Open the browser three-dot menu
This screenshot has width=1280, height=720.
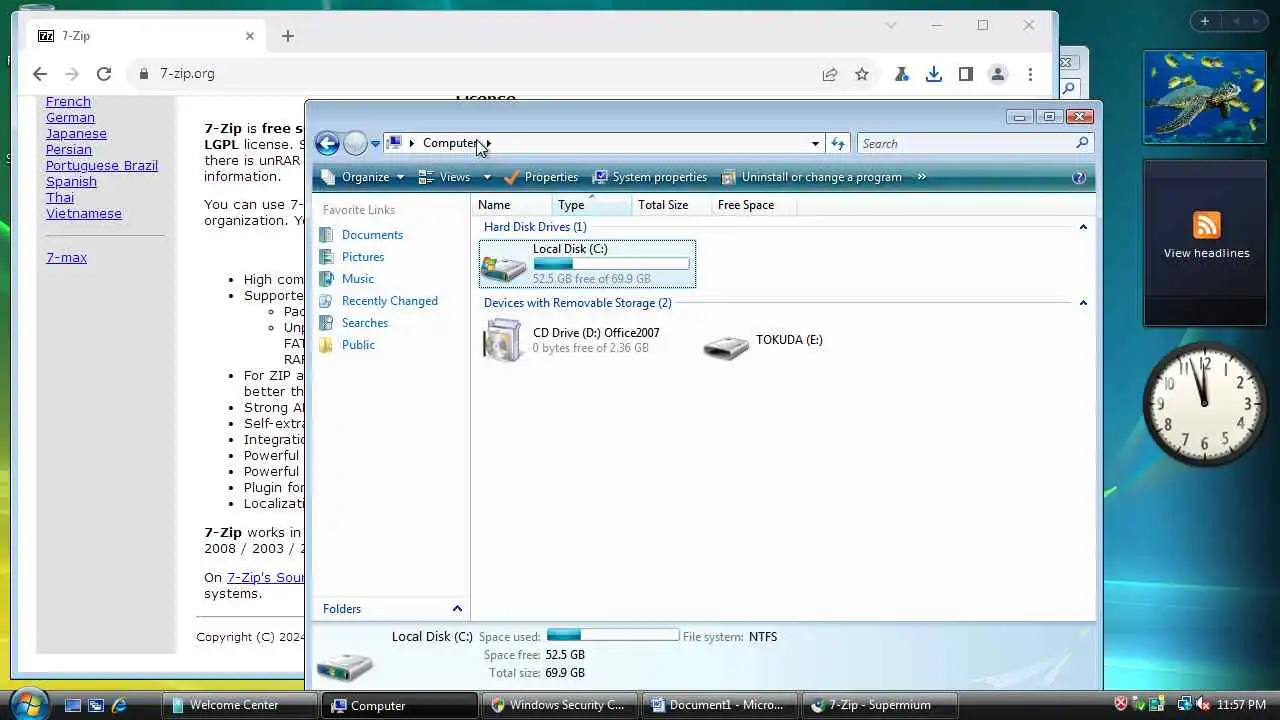pos(1030,74)
